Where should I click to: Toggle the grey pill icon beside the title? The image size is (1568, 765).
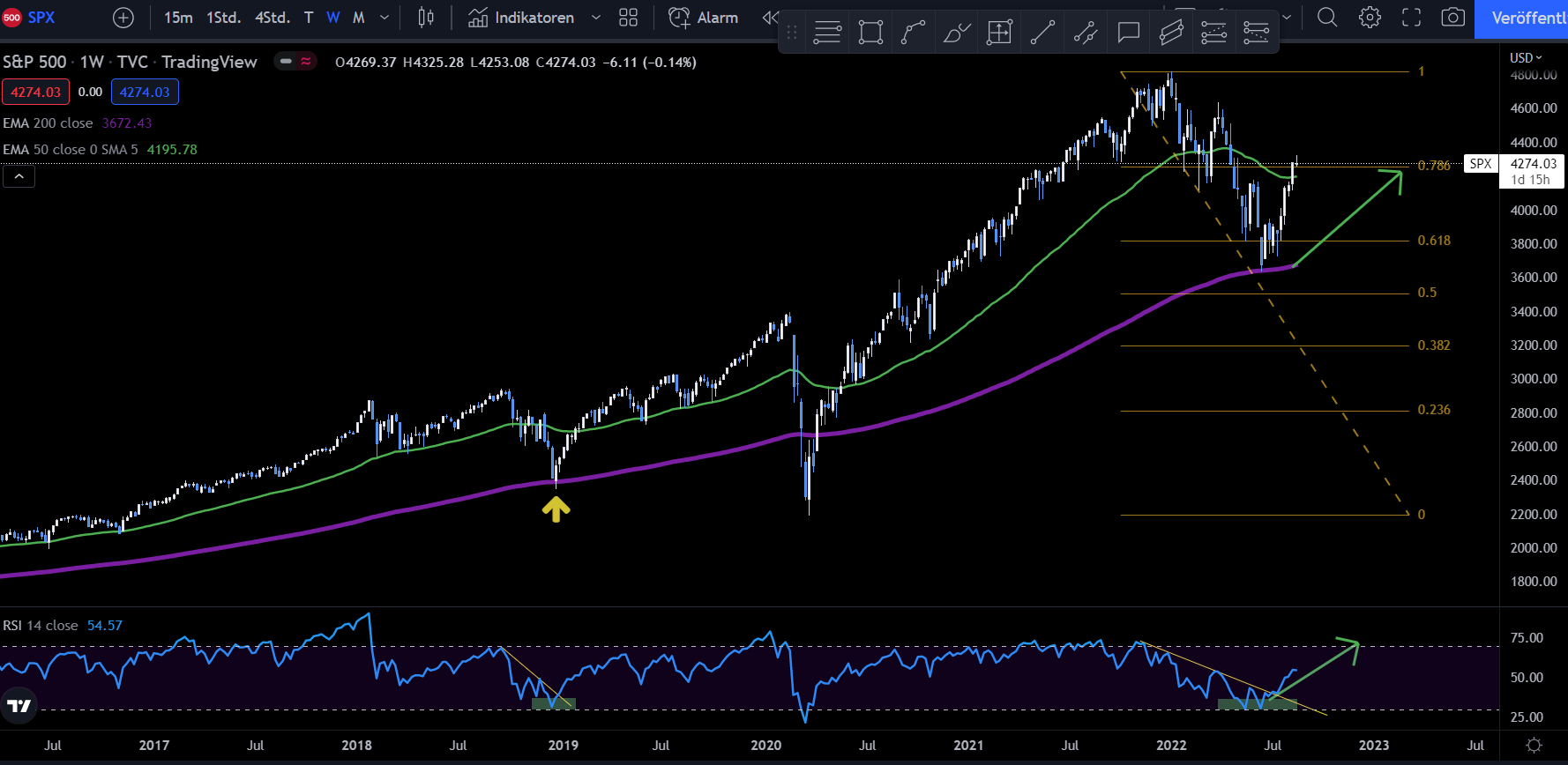[285, 62]
